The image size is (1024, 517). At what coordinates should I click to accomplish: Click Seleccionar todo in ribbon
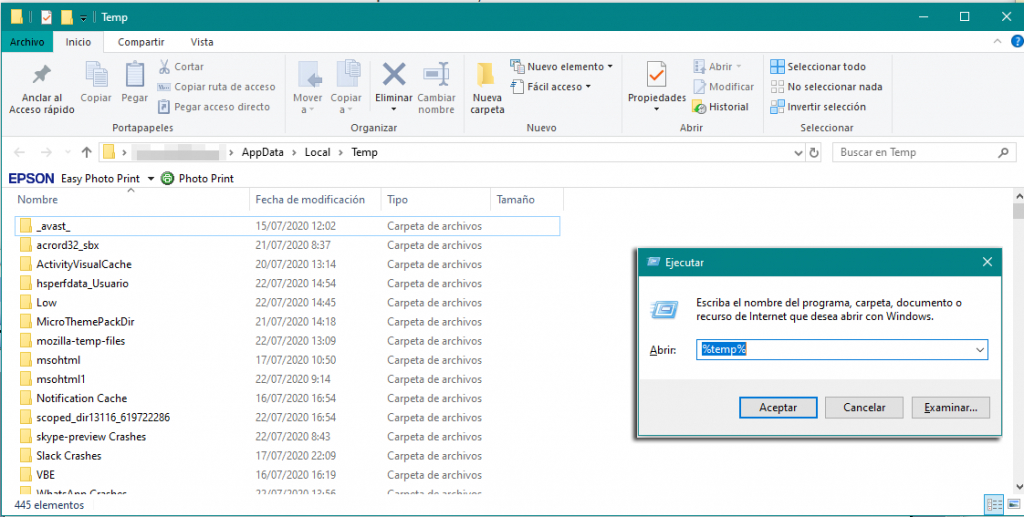(817, 67)
